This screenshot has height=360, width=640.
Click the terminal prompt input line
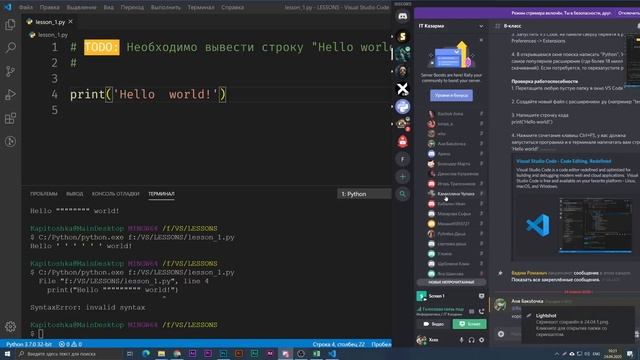[41, 334]
